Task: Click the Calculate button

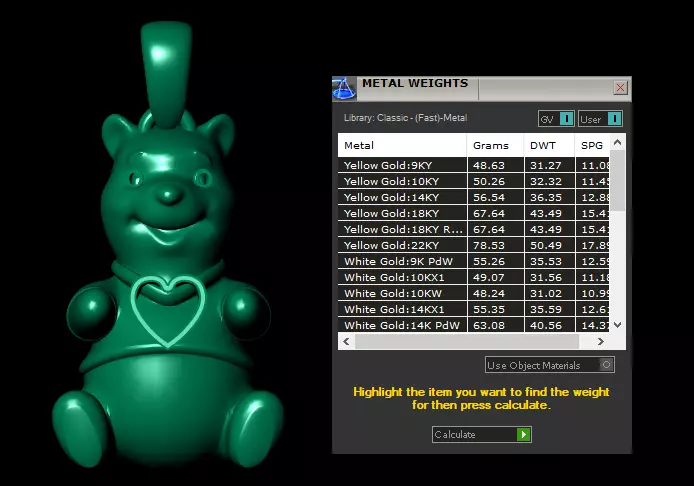Action: coord(482,434)
